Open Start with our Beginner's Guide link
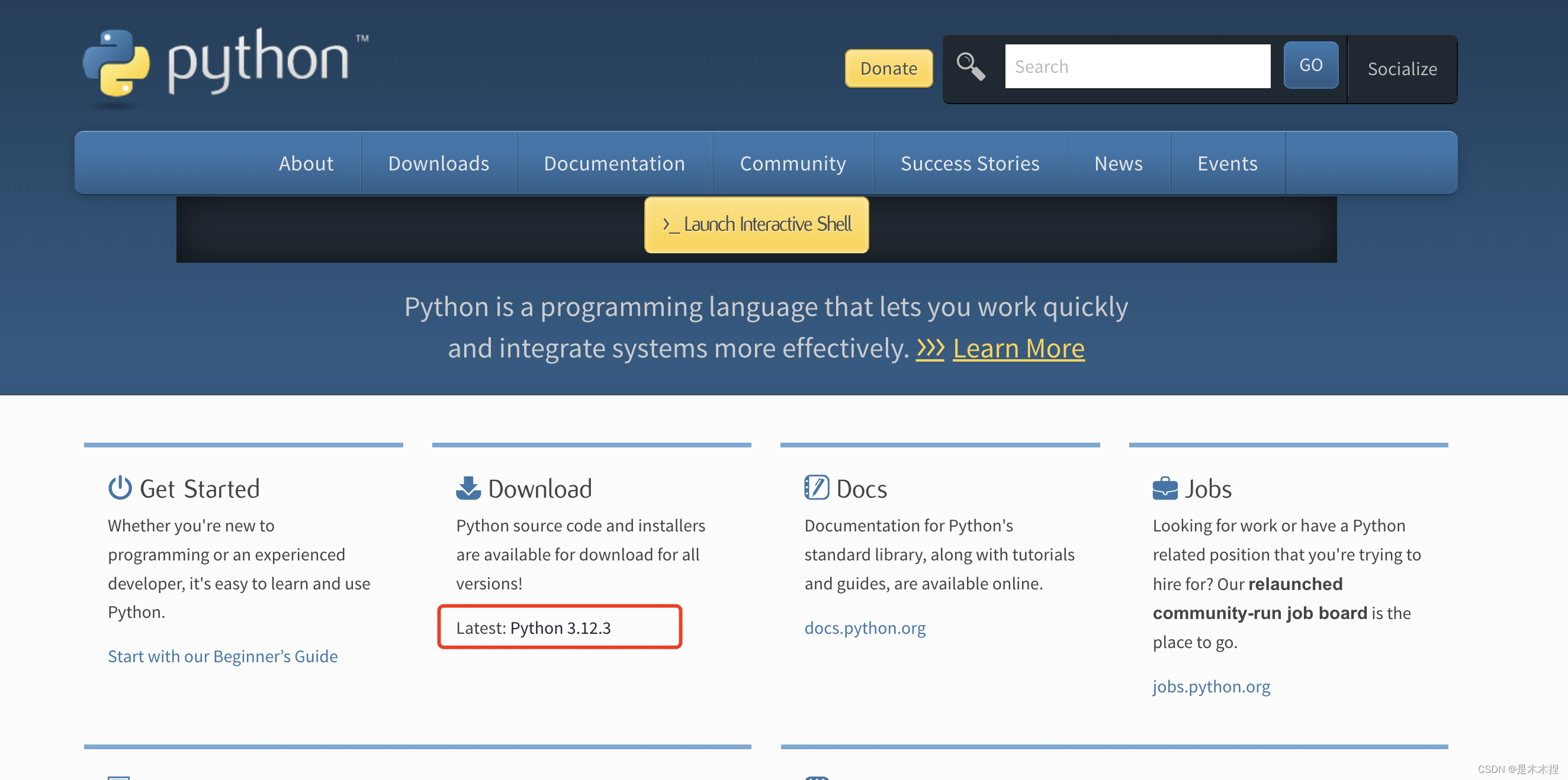The image size is (1568, 780). pos(222,656)
